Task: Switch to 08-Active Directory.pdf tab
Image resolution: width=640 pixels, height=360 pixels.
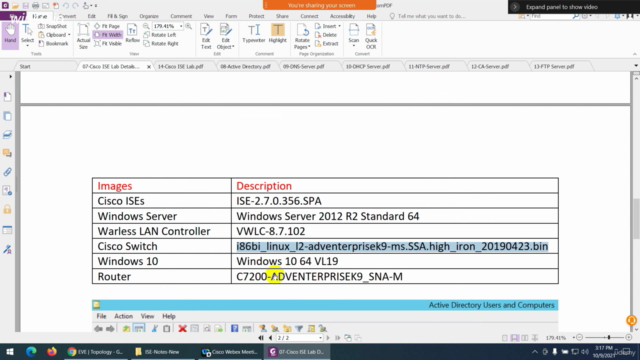Action: pos(245,66)
